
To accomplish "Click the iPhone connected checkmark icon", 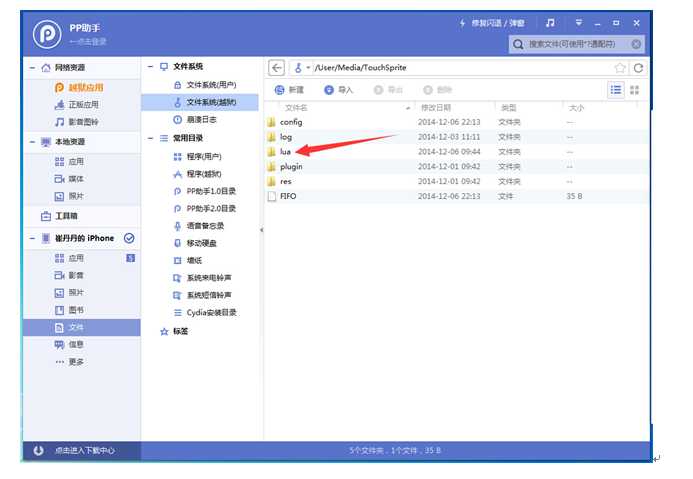I will 129,238.
